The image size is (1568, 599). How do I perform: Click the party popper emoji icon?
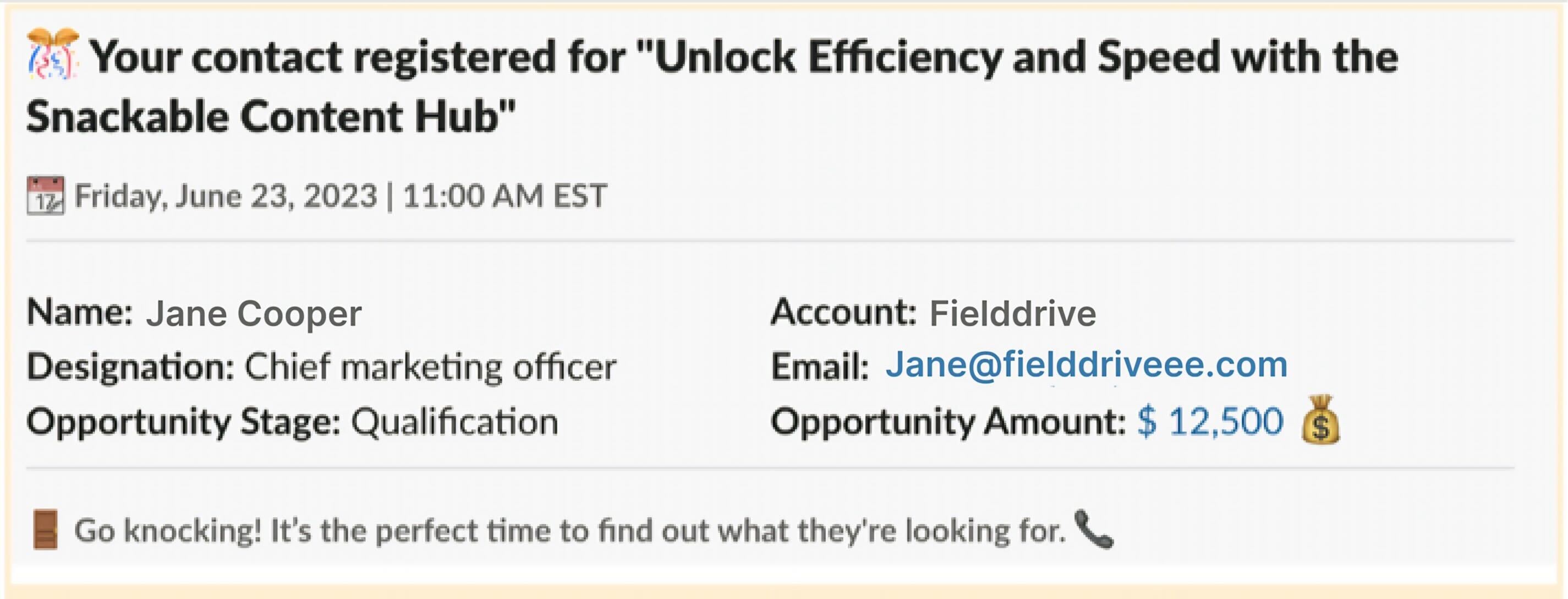(53, 55)
